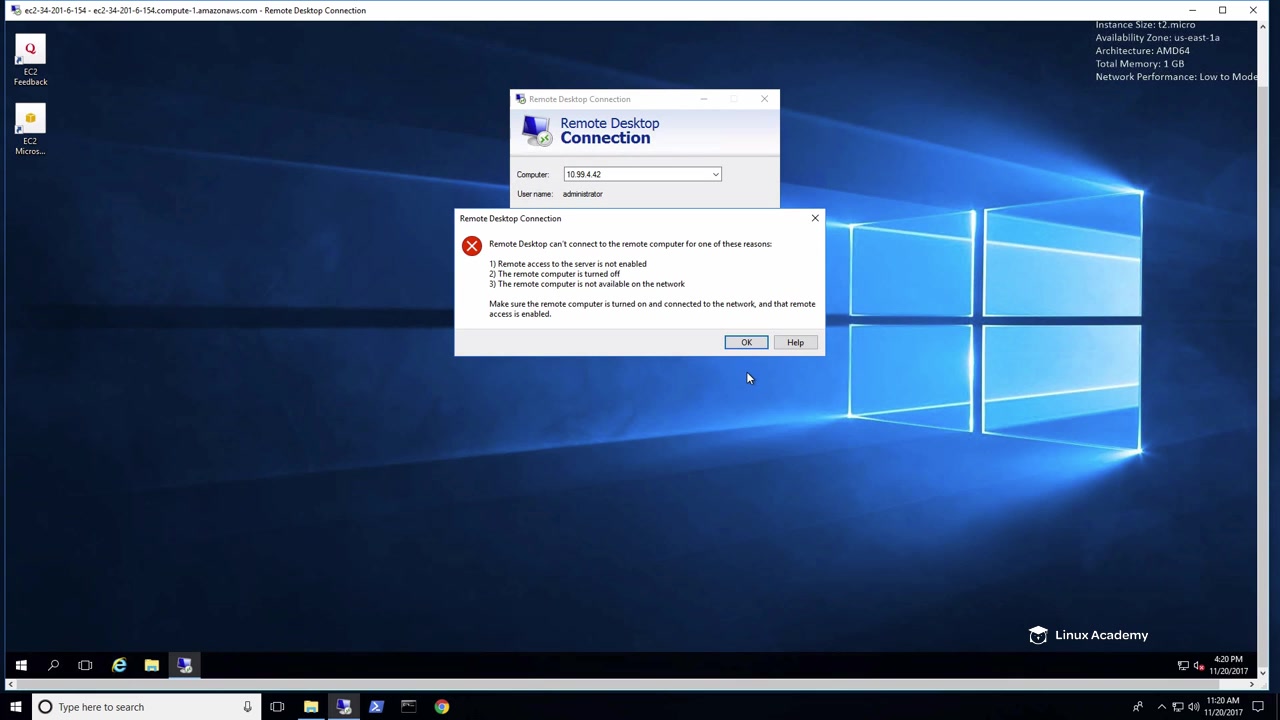Open Command Prompt from the local taskbar

[409, 707]
